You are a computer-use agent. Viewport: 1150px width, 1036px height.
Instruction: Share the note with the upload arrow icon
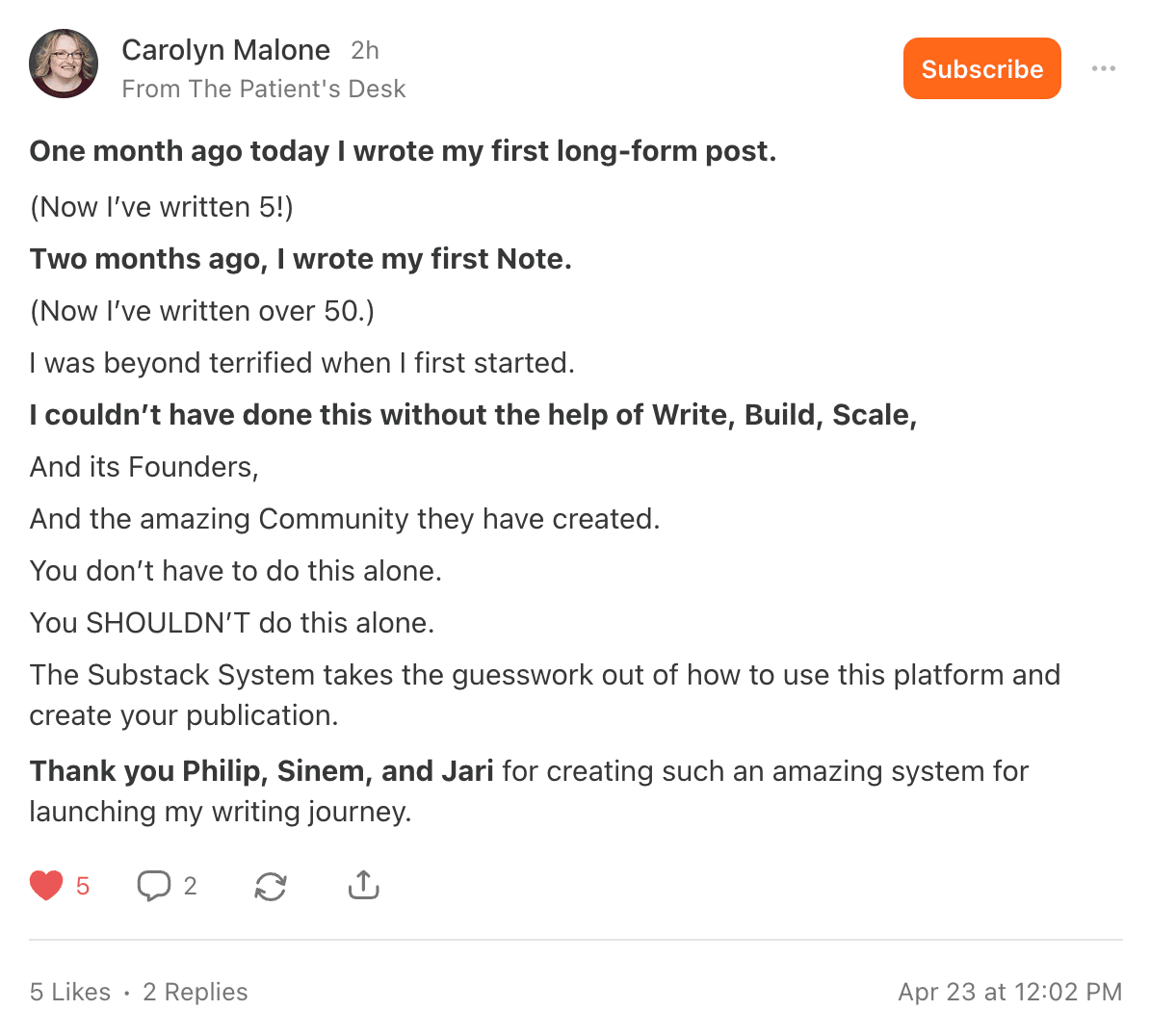(x=363, y=885)
